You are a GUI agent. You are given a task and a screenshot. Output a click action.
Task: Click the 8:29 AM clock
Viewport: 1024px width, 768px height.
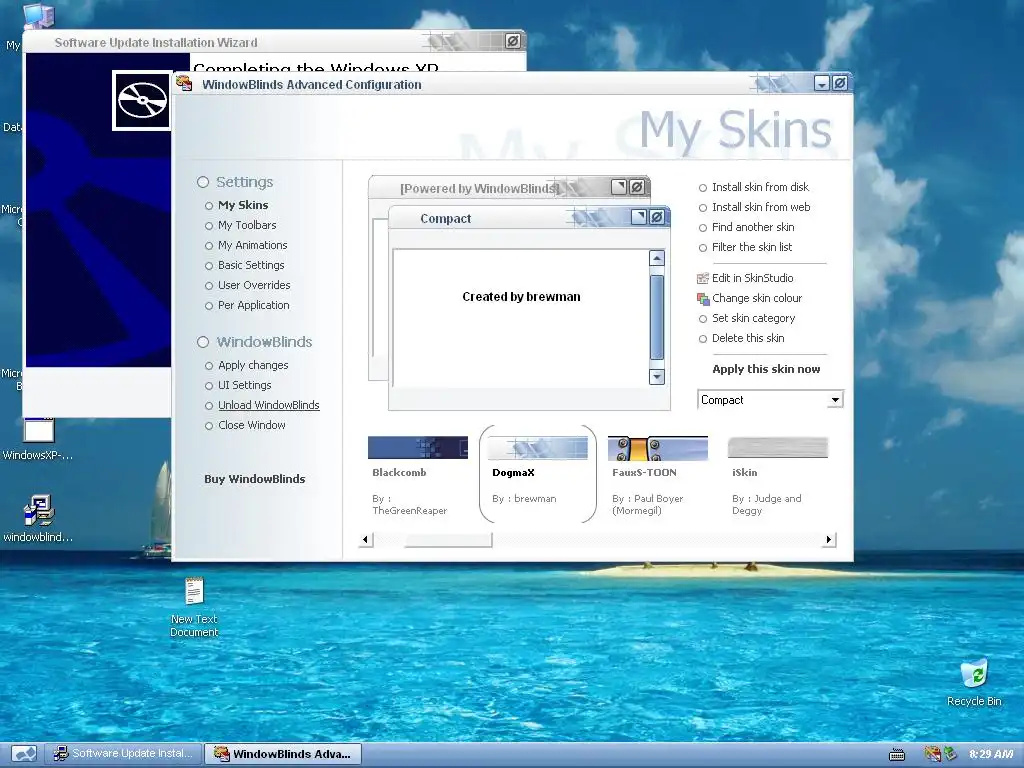pyautogui.click(x=991, y=754)
